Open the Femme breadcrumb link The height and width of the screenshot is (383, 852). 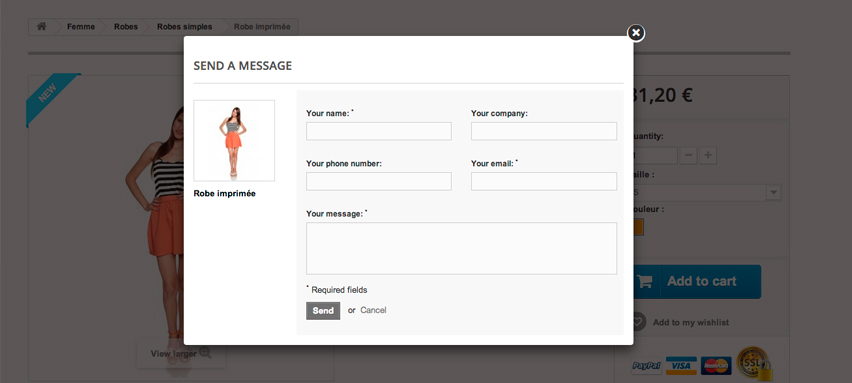coord(81,27)
